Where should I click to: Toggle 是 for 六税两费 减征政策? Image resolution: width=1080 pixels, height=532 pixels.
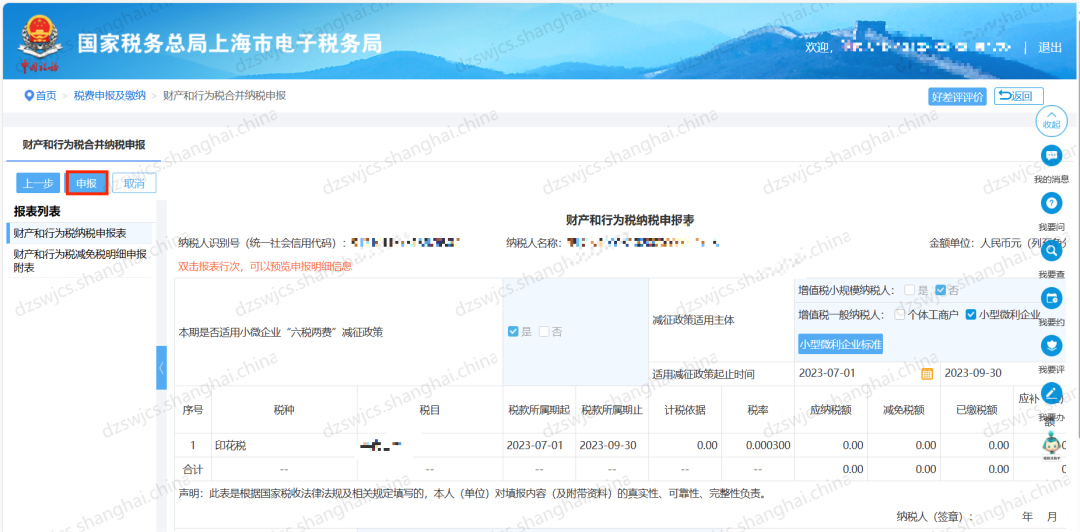[512, 331]
